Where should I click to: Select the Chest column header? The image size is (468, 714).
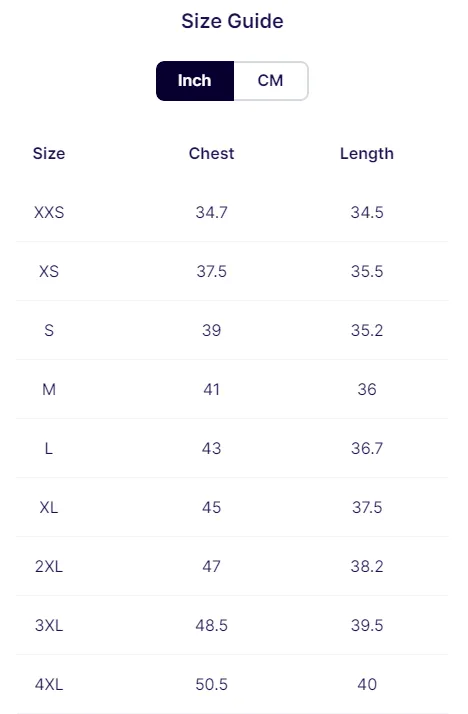[x=212, y=153]
